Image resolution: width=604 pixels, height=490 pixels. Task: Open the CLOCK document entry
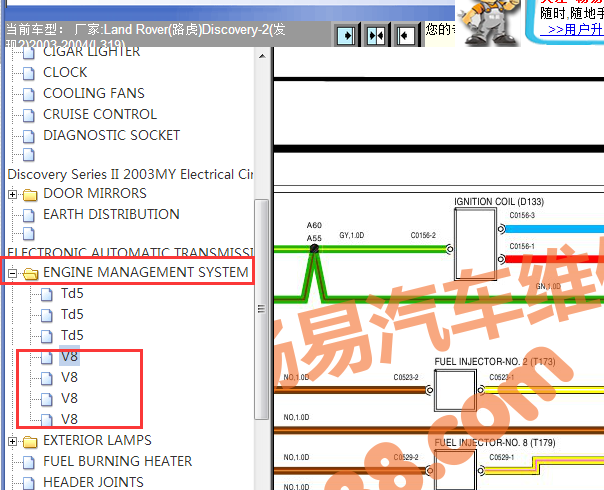65,72
